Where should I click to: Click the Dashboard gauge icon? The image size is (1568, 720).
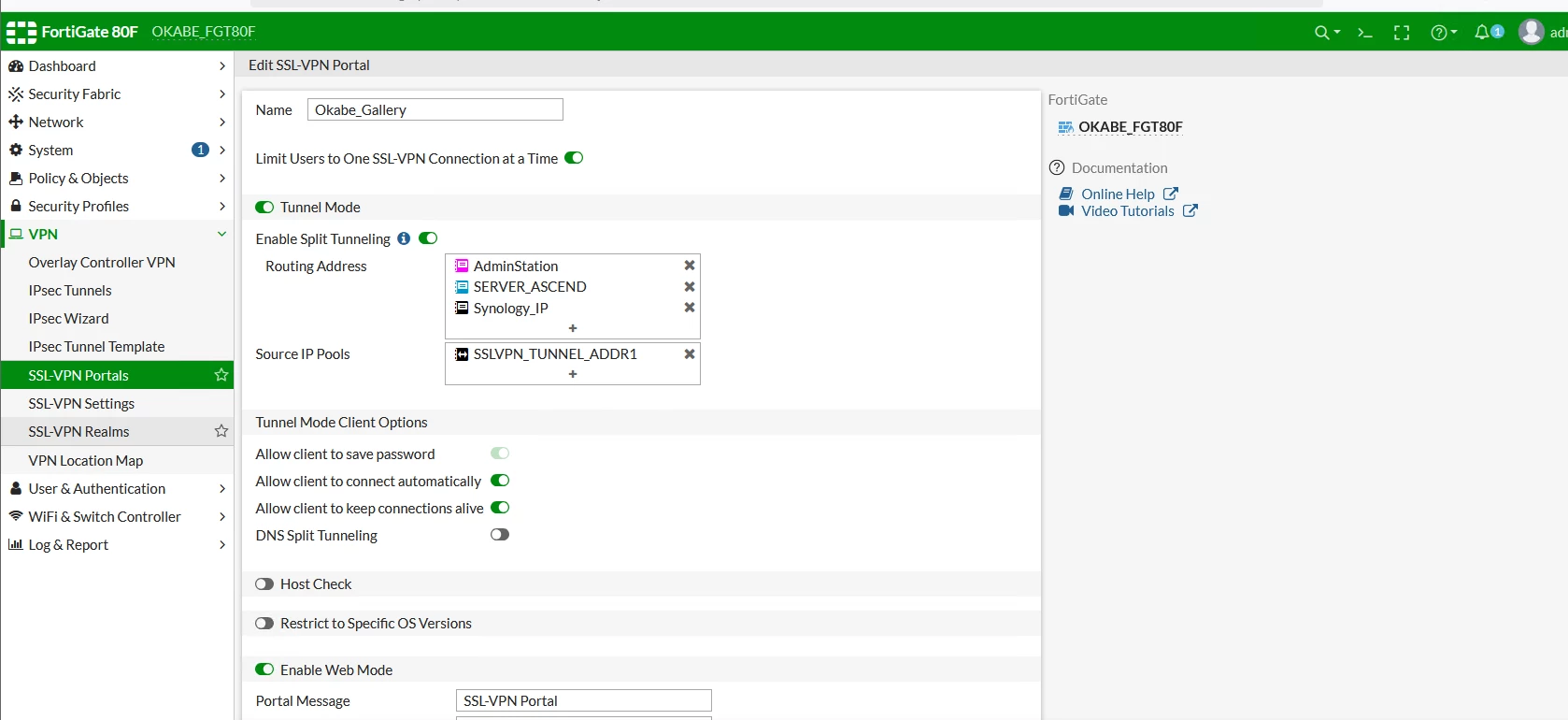coord(16,66)
